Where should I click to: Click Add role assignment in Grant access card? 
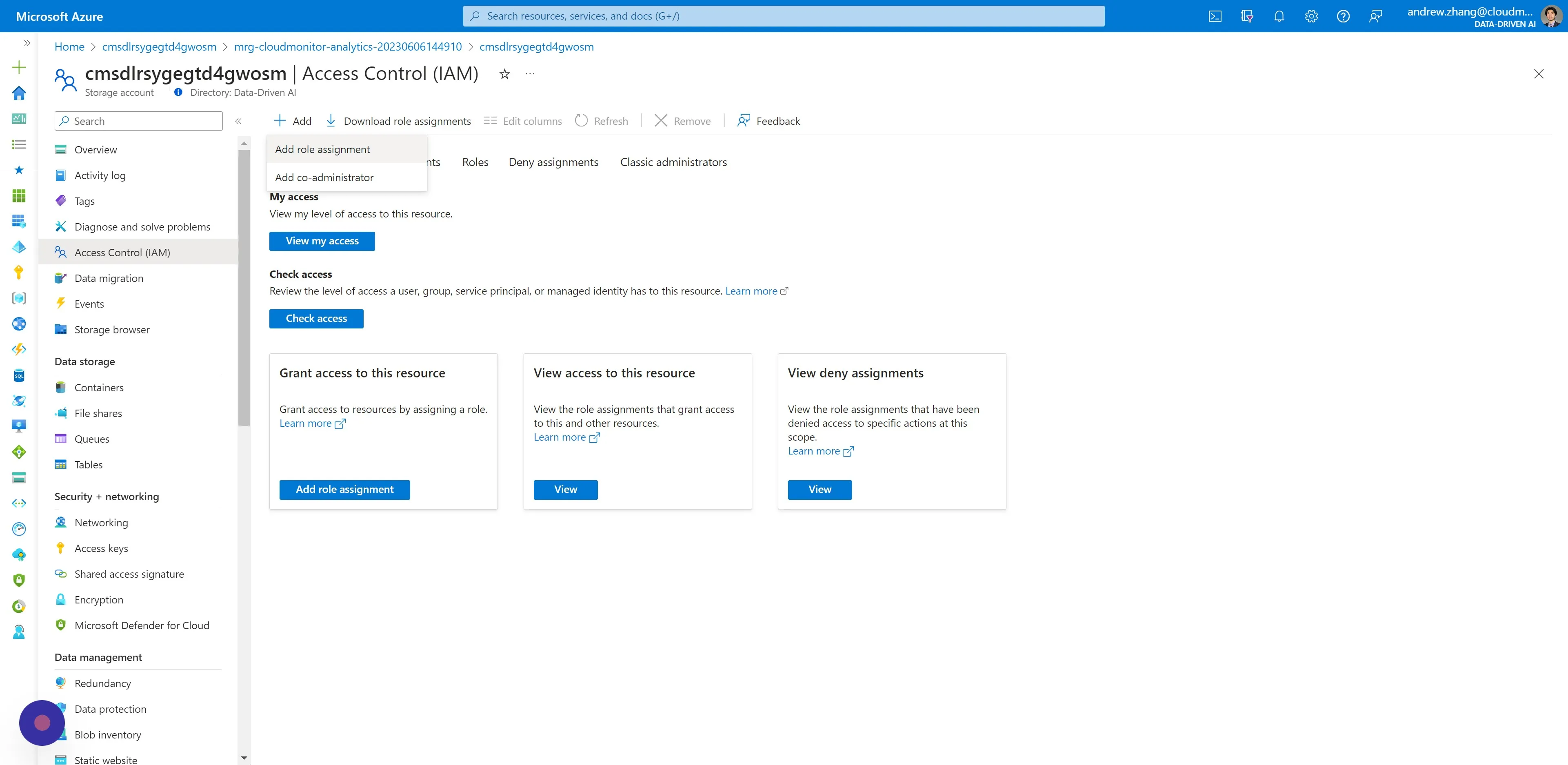tap(344, 489)
